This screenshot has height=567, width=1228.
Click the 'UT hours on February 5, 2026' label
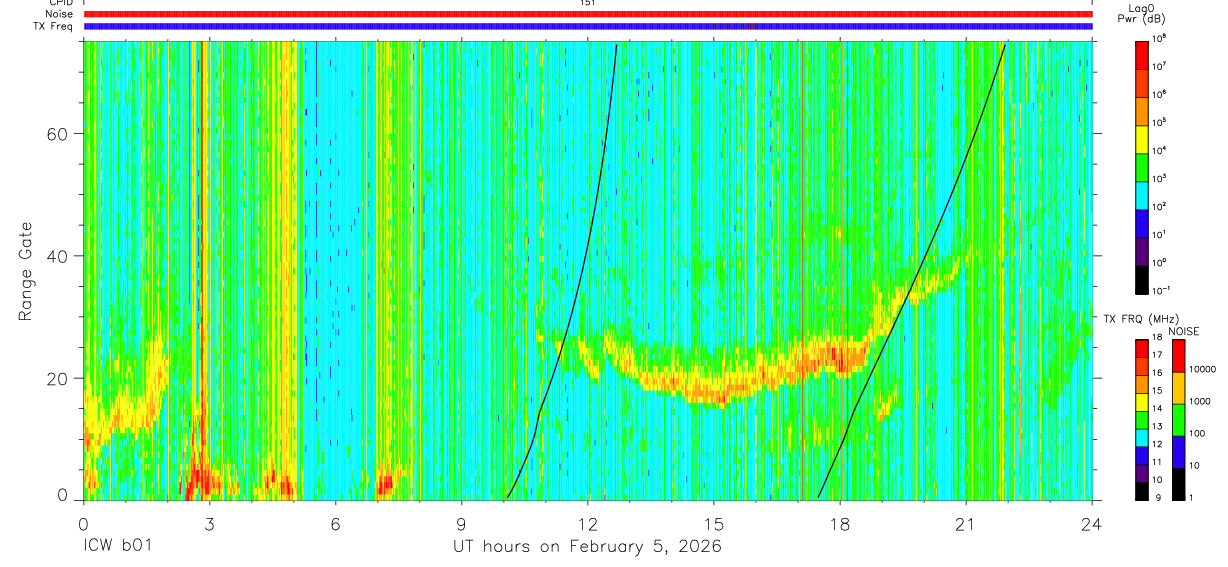[x=588, y=547]
